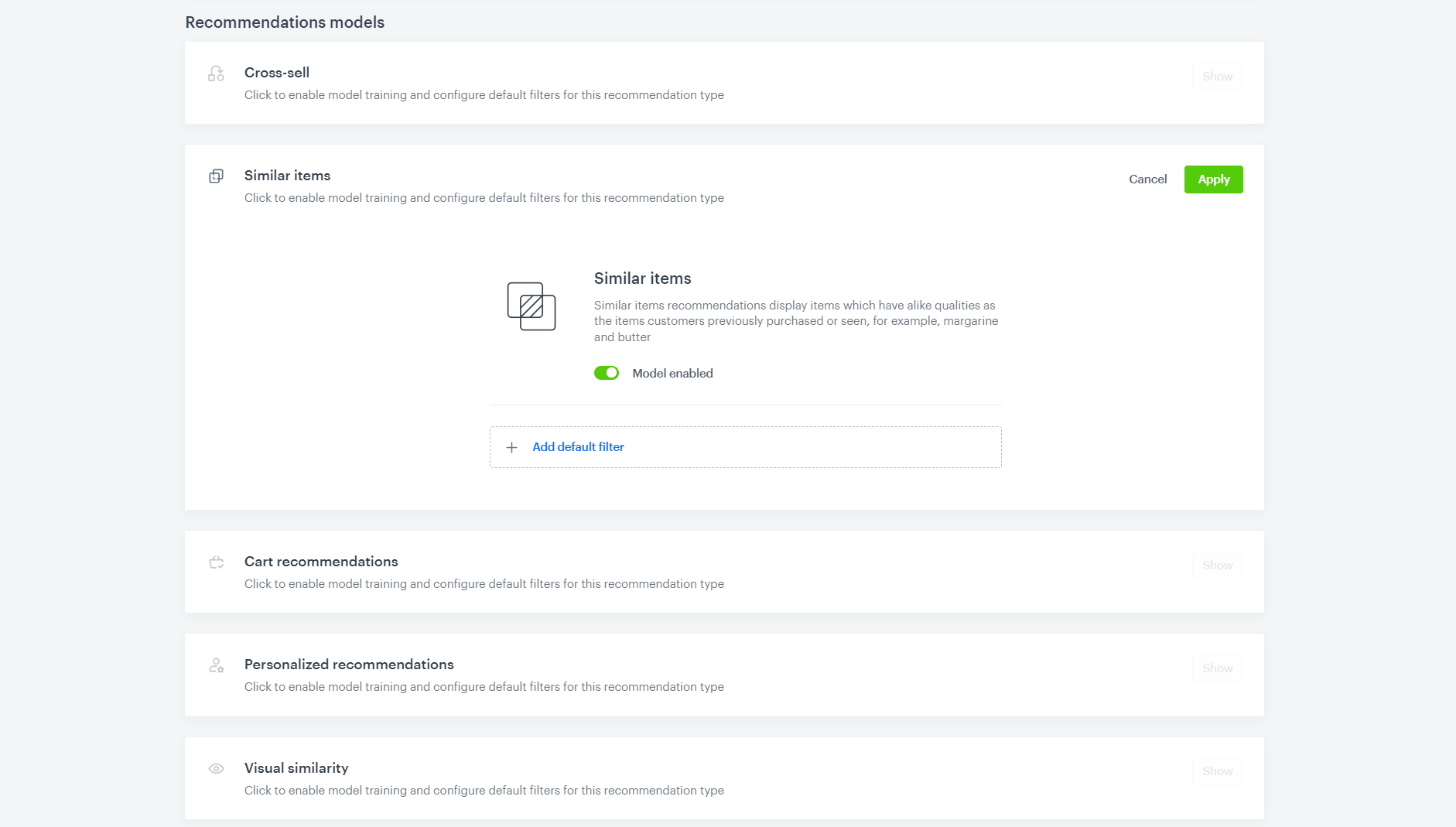Cancel the Similar items edits

pyautogui.click(x=1147, y=179)
